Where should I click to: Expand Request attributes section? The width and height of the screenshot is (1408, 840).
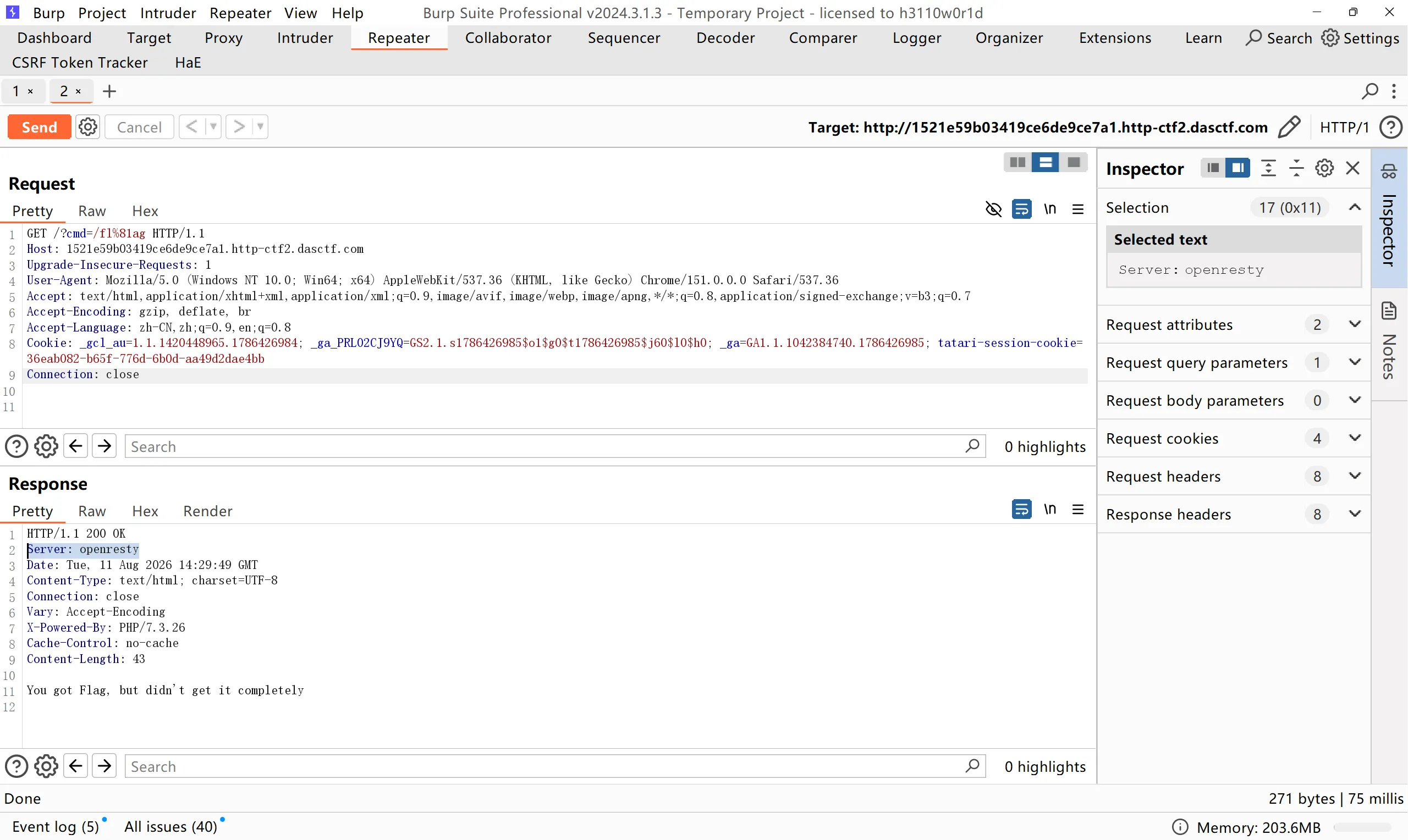tap(1355, 324)
